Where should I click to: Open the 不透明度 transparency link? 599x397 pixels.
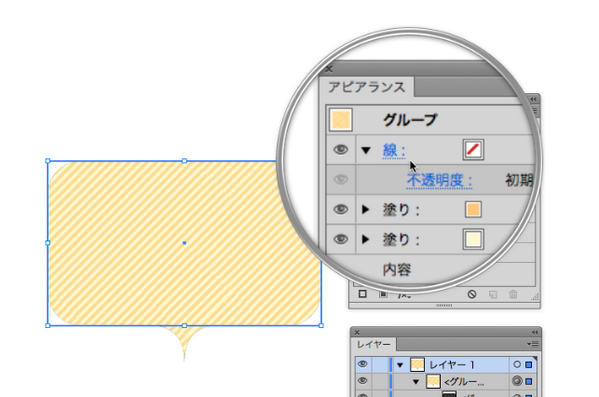[x=440, y=180]
